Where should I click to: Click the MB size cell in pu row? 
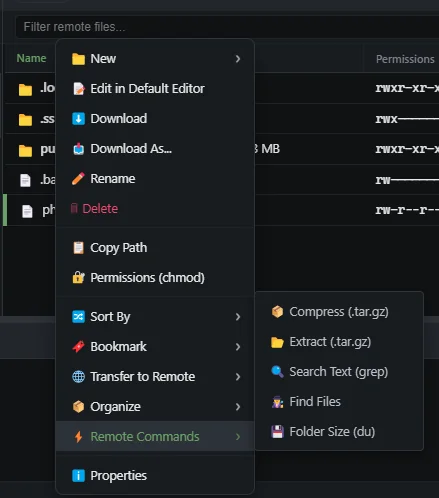(x=267, y=149)
